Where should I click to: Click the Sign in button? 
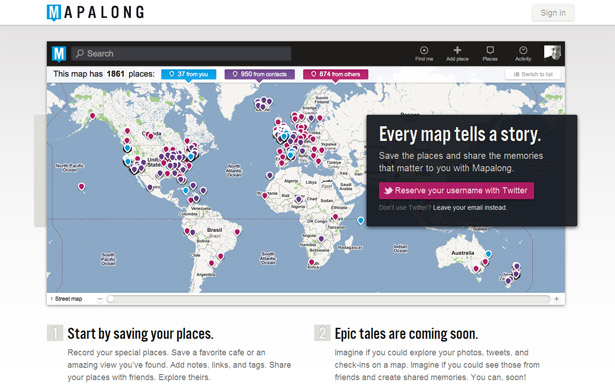click(553, 13)
